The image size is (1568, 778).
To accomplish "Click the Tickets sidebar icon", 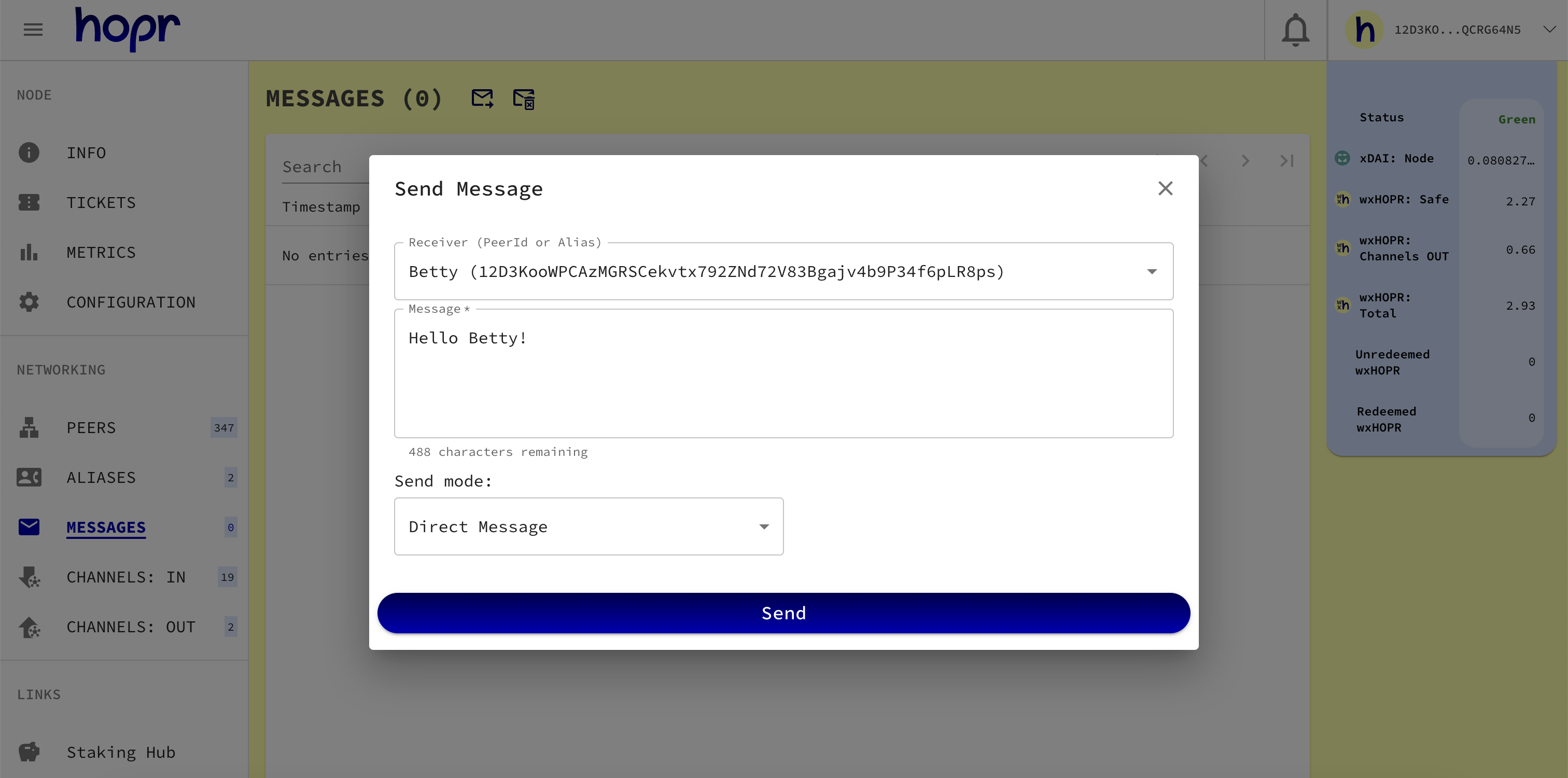I will click(29, 202).
